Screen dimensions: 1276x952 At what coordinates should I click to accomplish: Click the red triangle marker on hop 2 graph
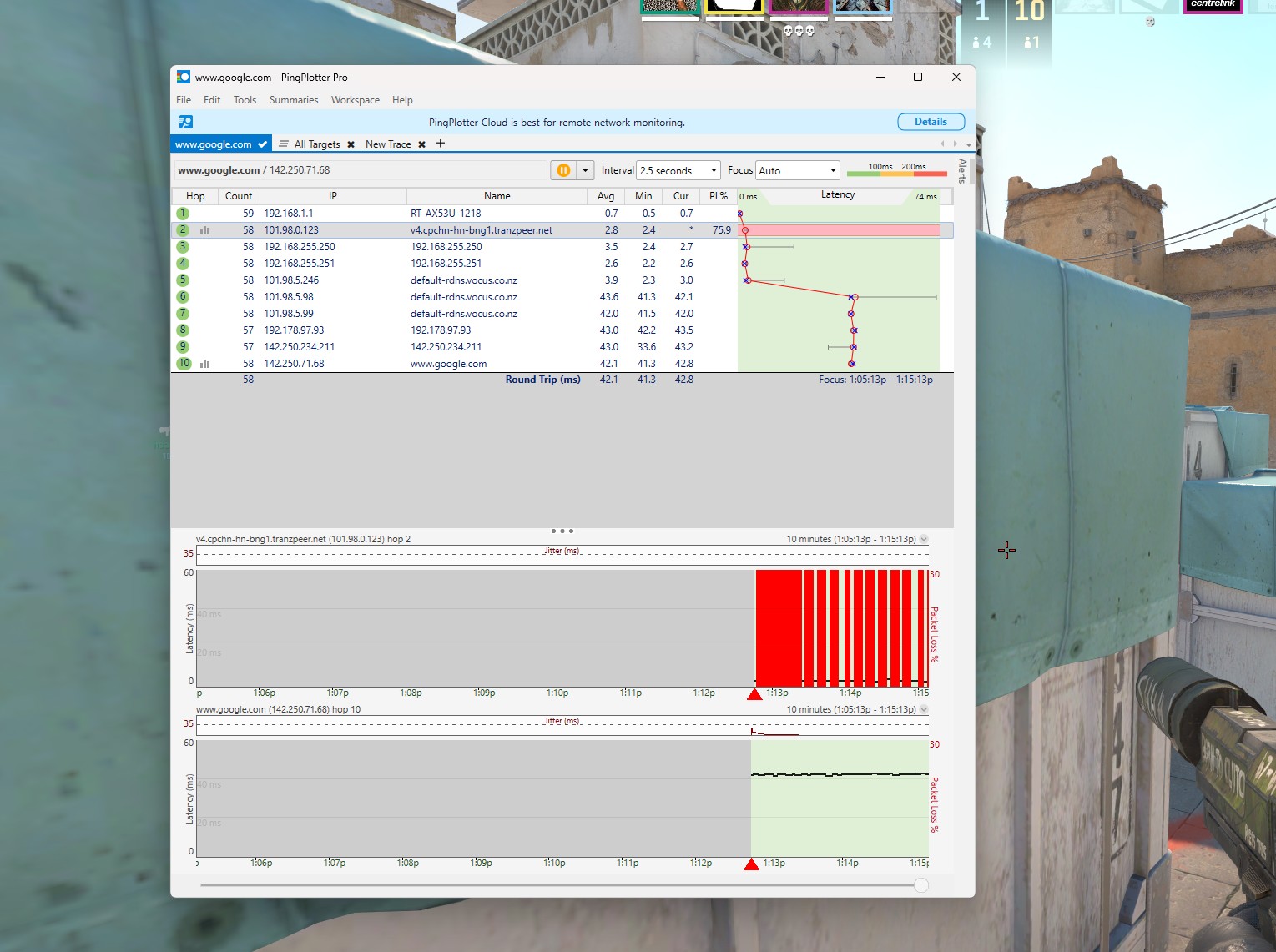pyautogui.click(x=754, y=694)
